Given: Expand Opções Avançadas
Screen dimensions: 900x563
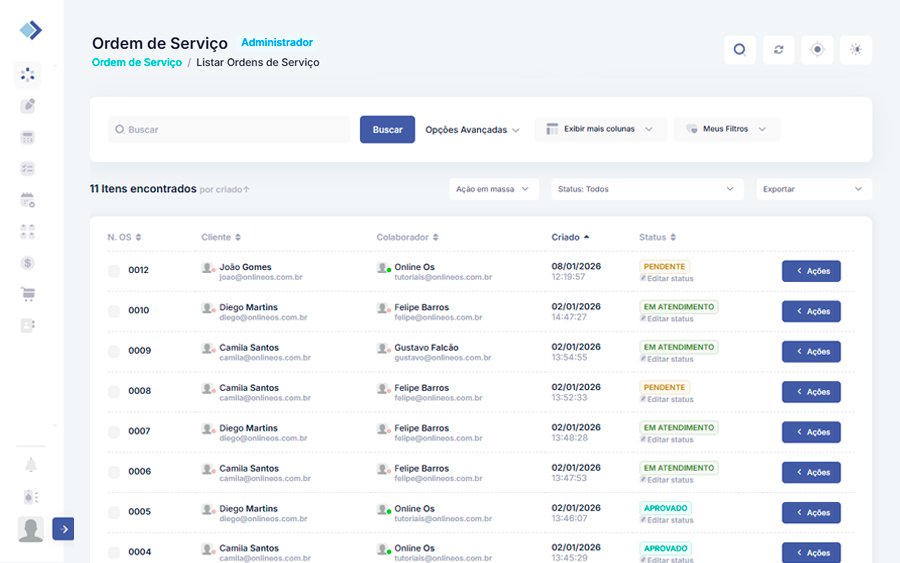Looking at the screenshot, I should pyautogui.click(x=472, y=130).
